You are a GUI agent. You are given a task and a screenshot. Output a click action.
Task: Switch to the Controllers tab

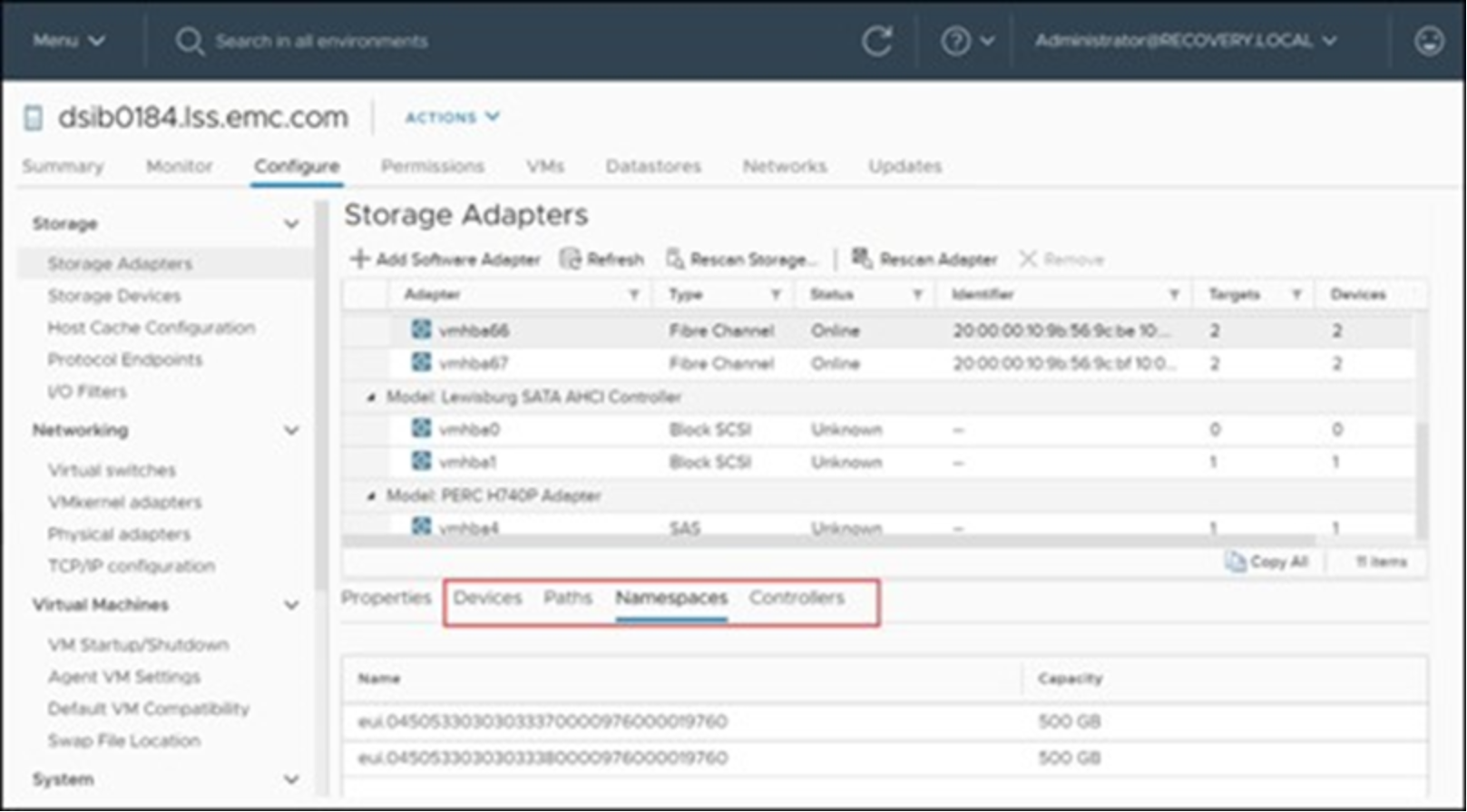(x=797, y=598)
